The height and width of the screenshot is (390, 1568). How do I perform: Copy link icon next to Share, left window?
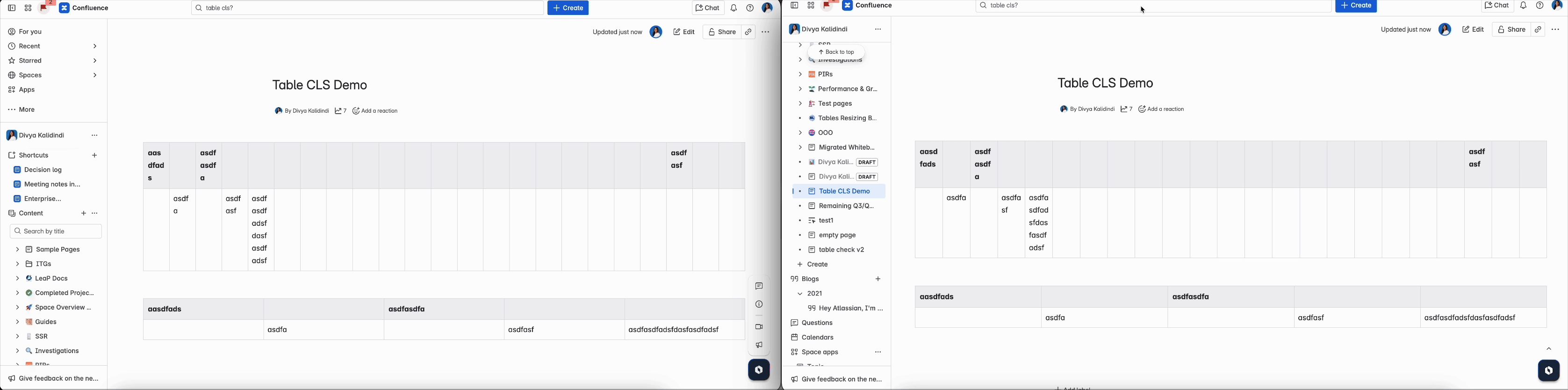coord(748,32)
